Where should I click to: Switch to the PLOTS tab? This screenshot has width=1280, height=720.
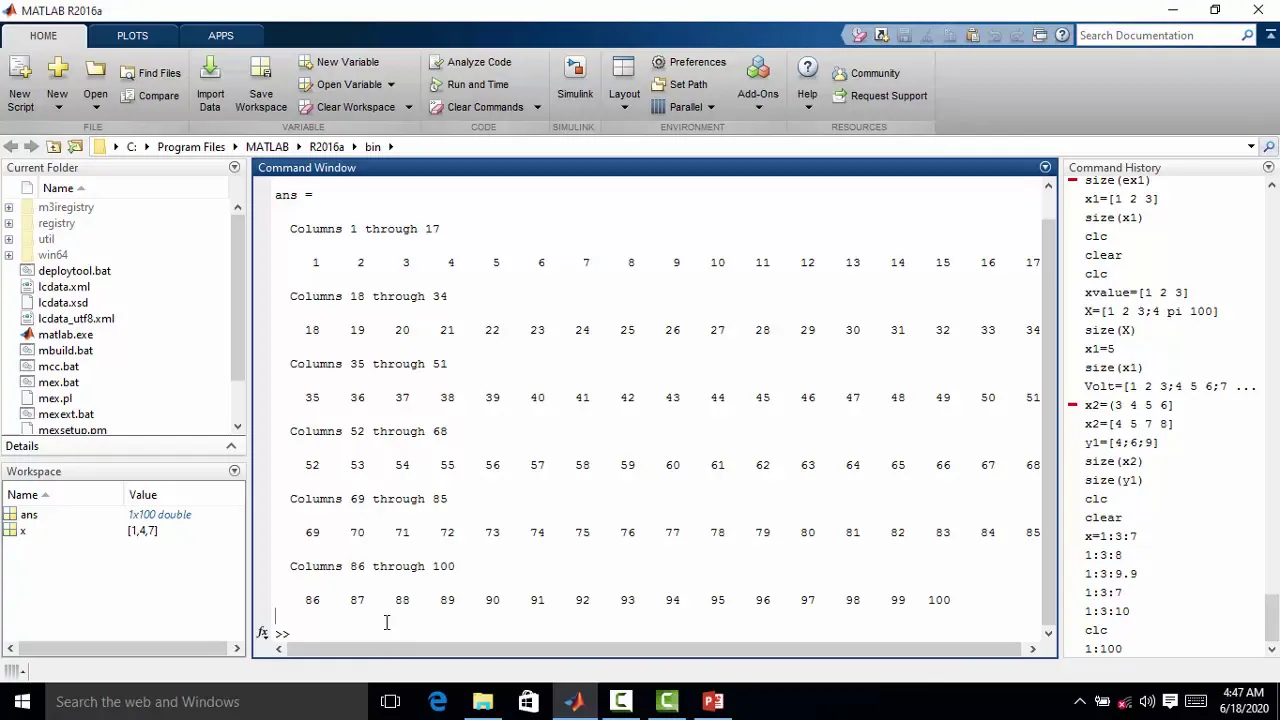point(132,36)
